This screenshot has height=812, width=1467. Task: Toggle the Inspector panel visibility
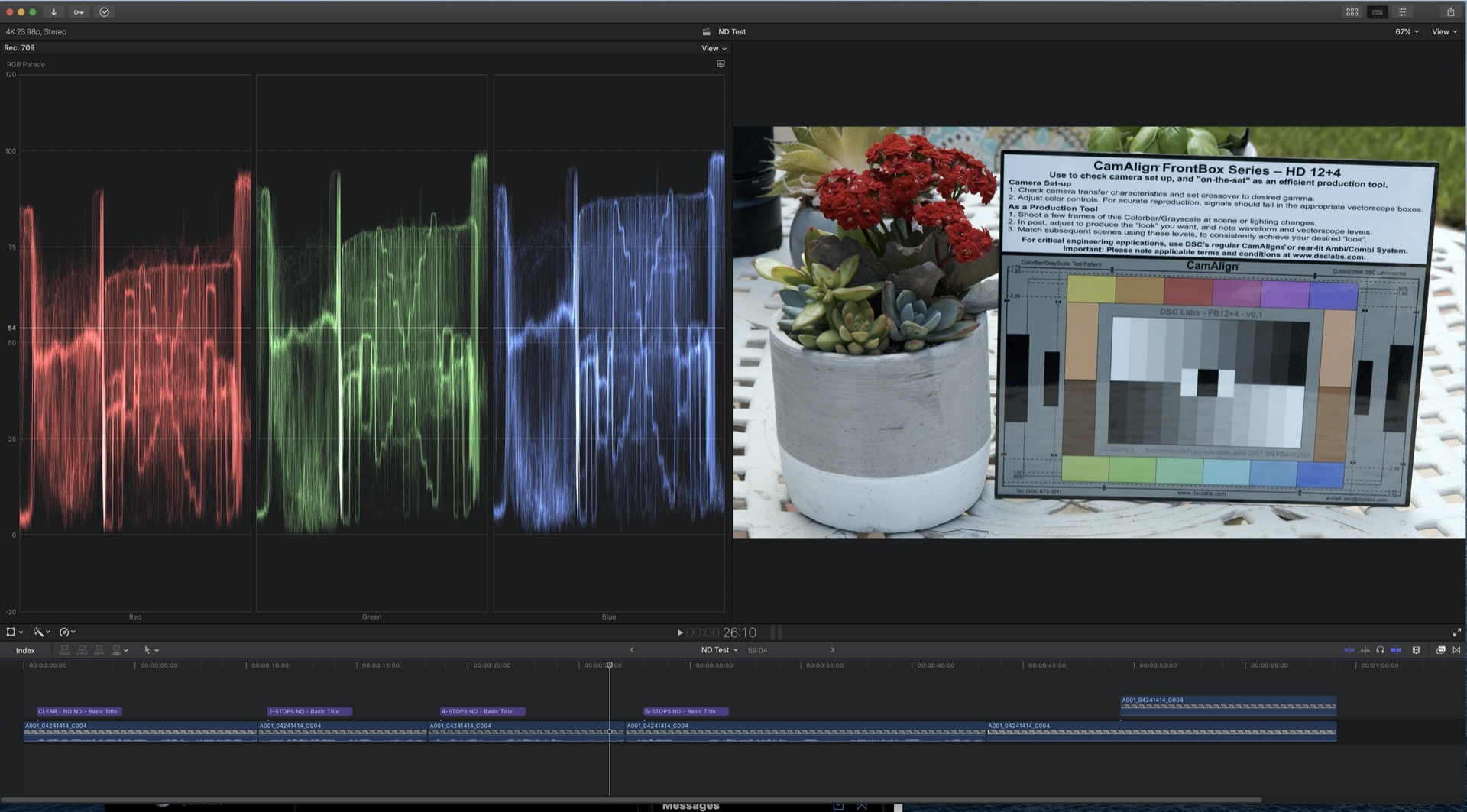(1403, 12)
